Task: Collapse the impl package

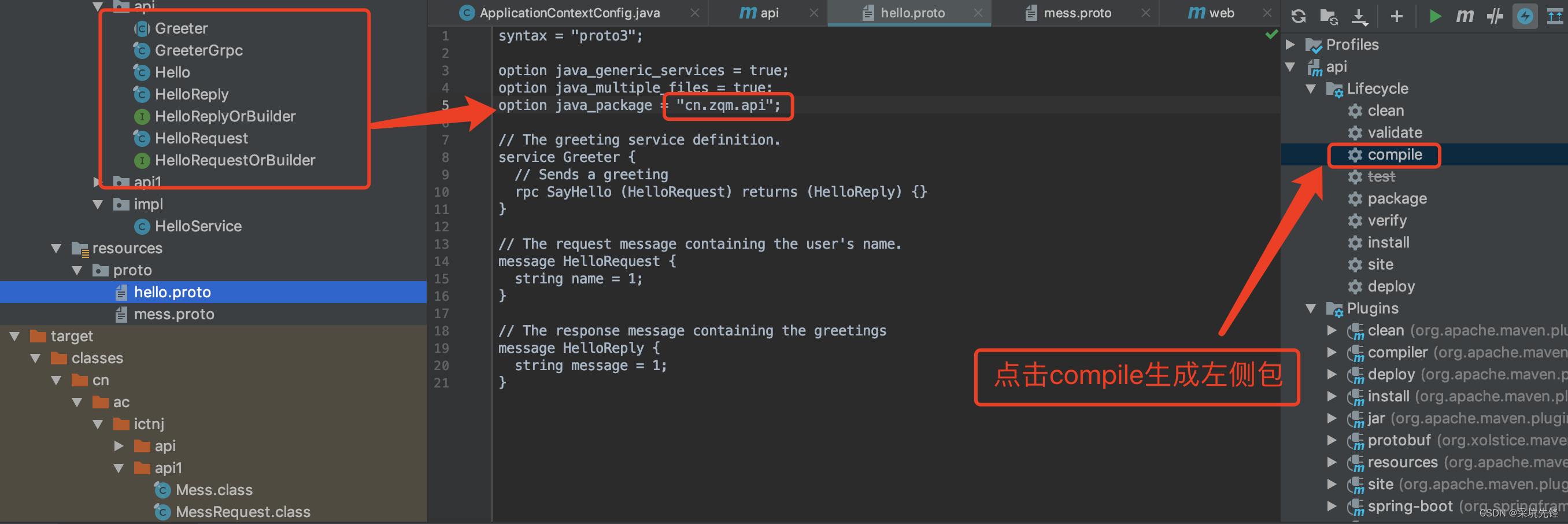Action: coord(97,205)
